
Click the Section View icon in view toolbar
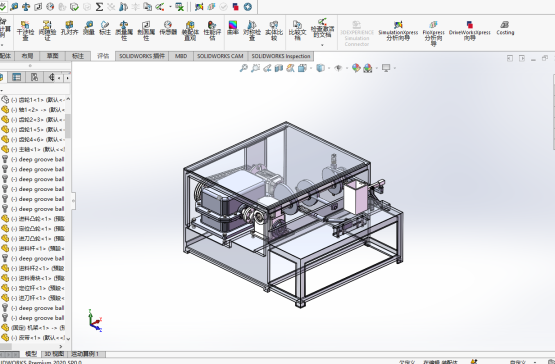[279, 68]
